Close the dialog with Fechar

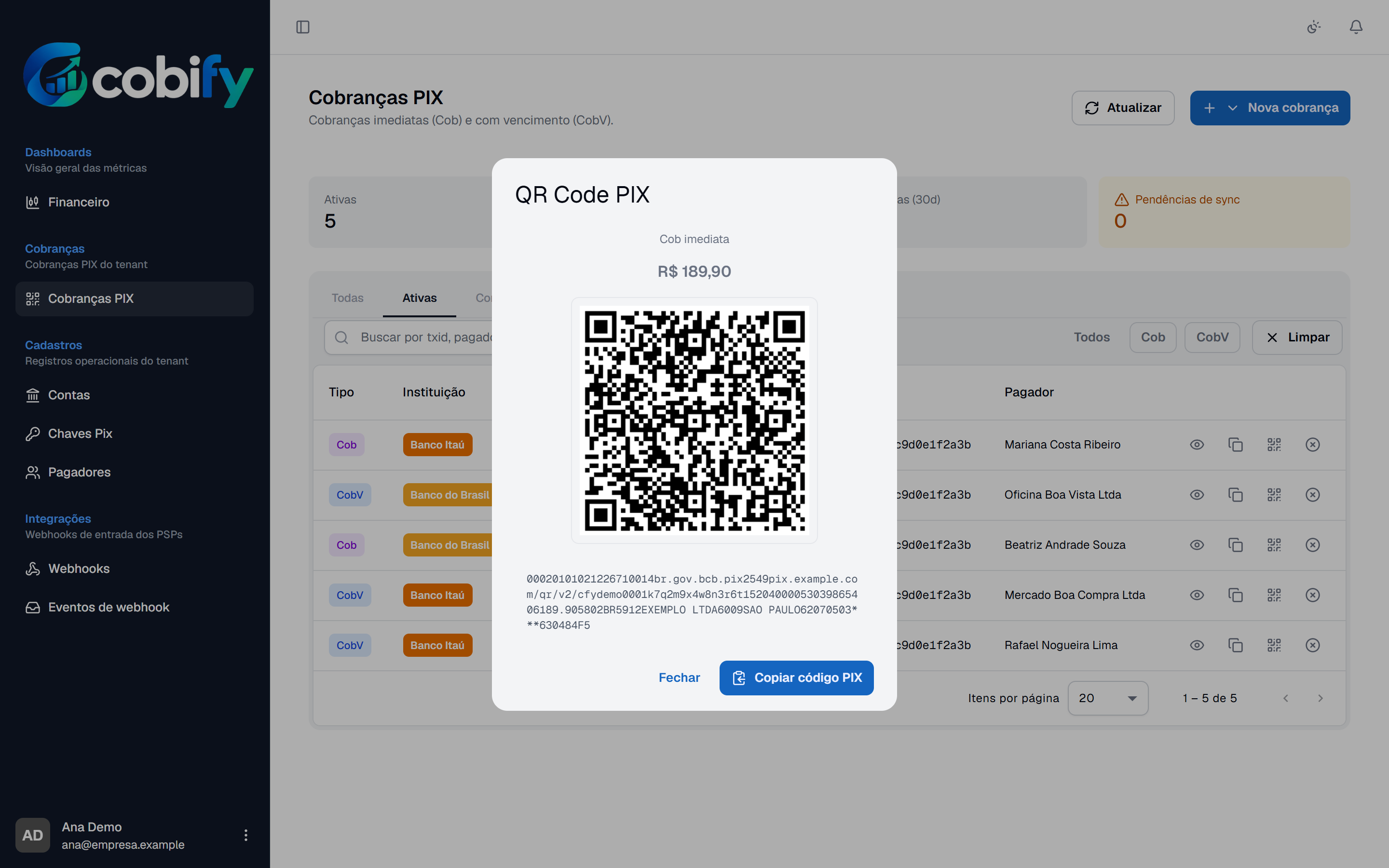(679, 678)
